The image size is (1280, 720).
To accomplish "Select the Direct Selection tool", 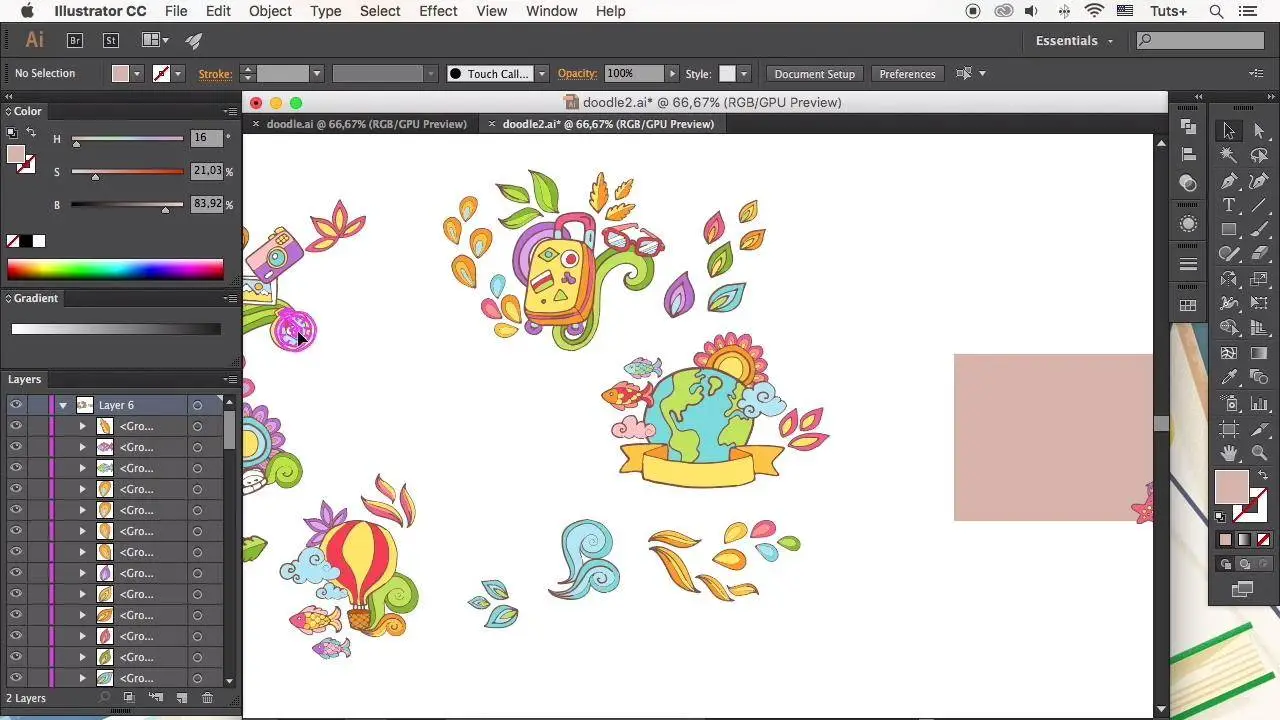I will point(1259,131).
